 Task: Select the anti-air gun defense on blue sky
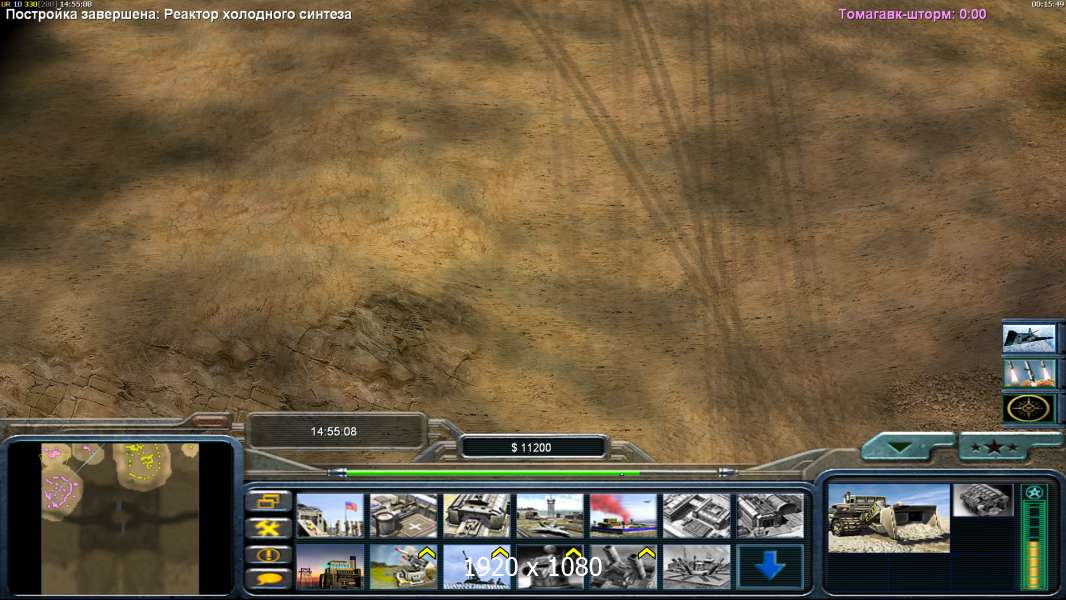[477, 567]
